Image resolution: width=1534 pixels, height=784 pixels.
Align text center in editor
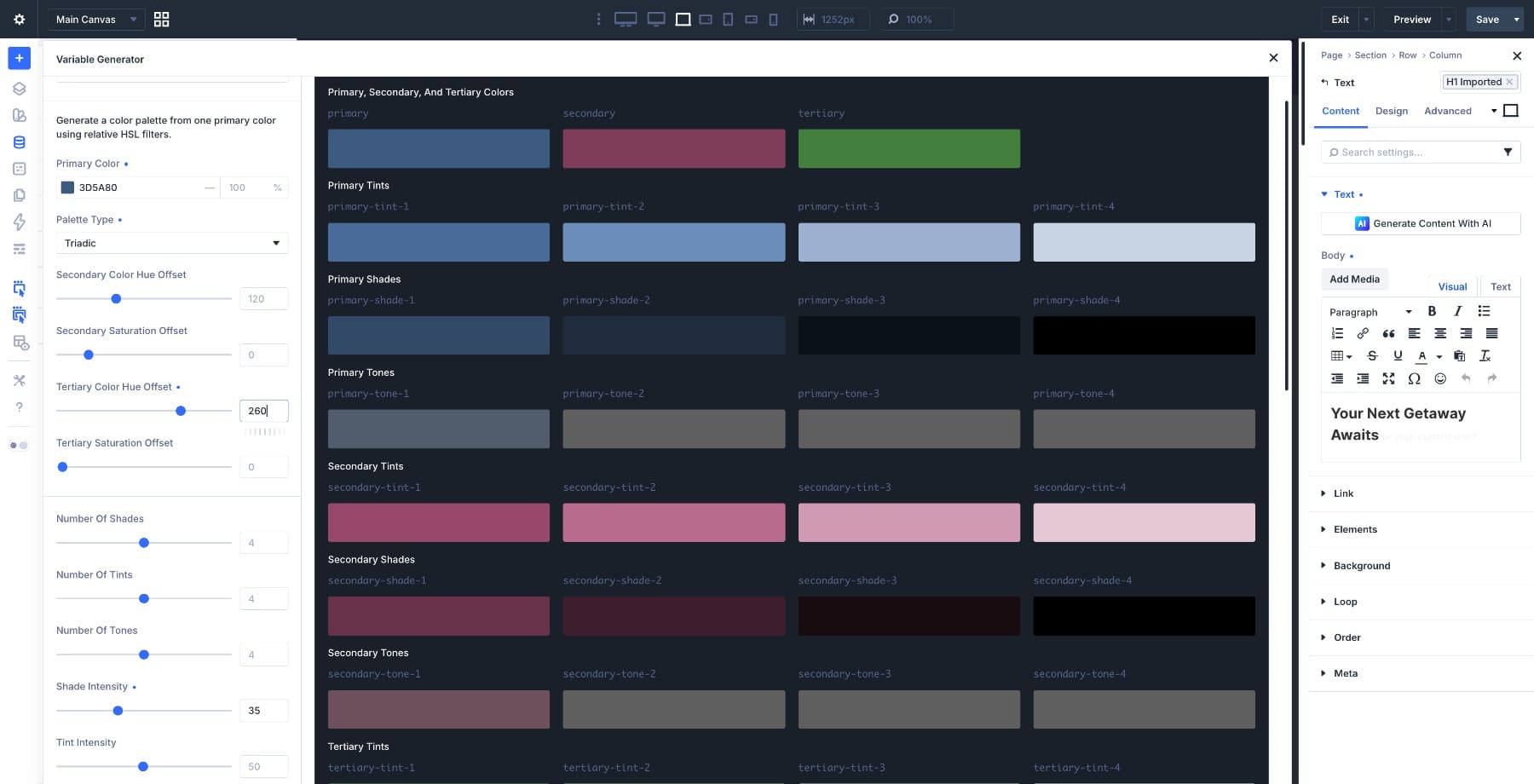[1440, 333]
